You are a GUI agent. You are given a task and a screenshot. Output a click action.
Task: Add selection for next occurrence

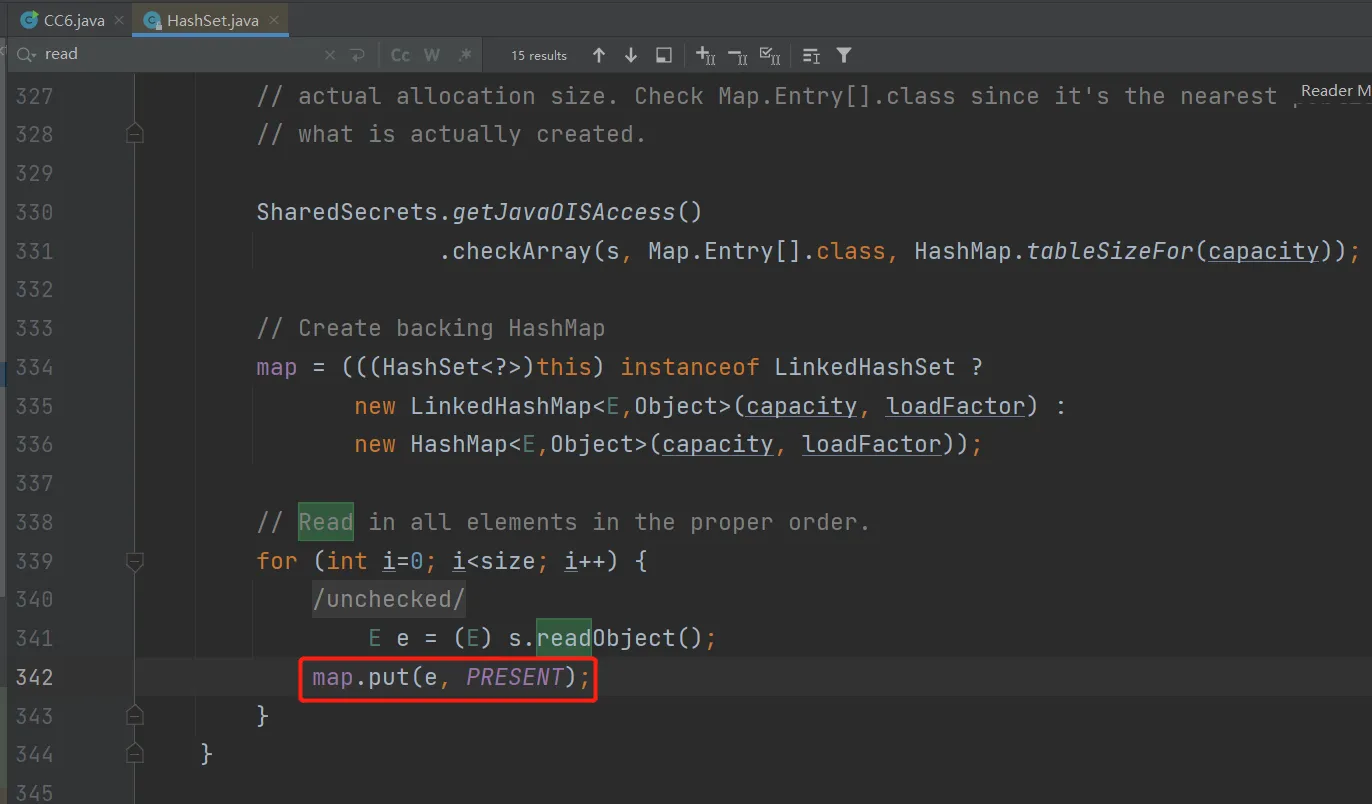click(x=705, y=56)
